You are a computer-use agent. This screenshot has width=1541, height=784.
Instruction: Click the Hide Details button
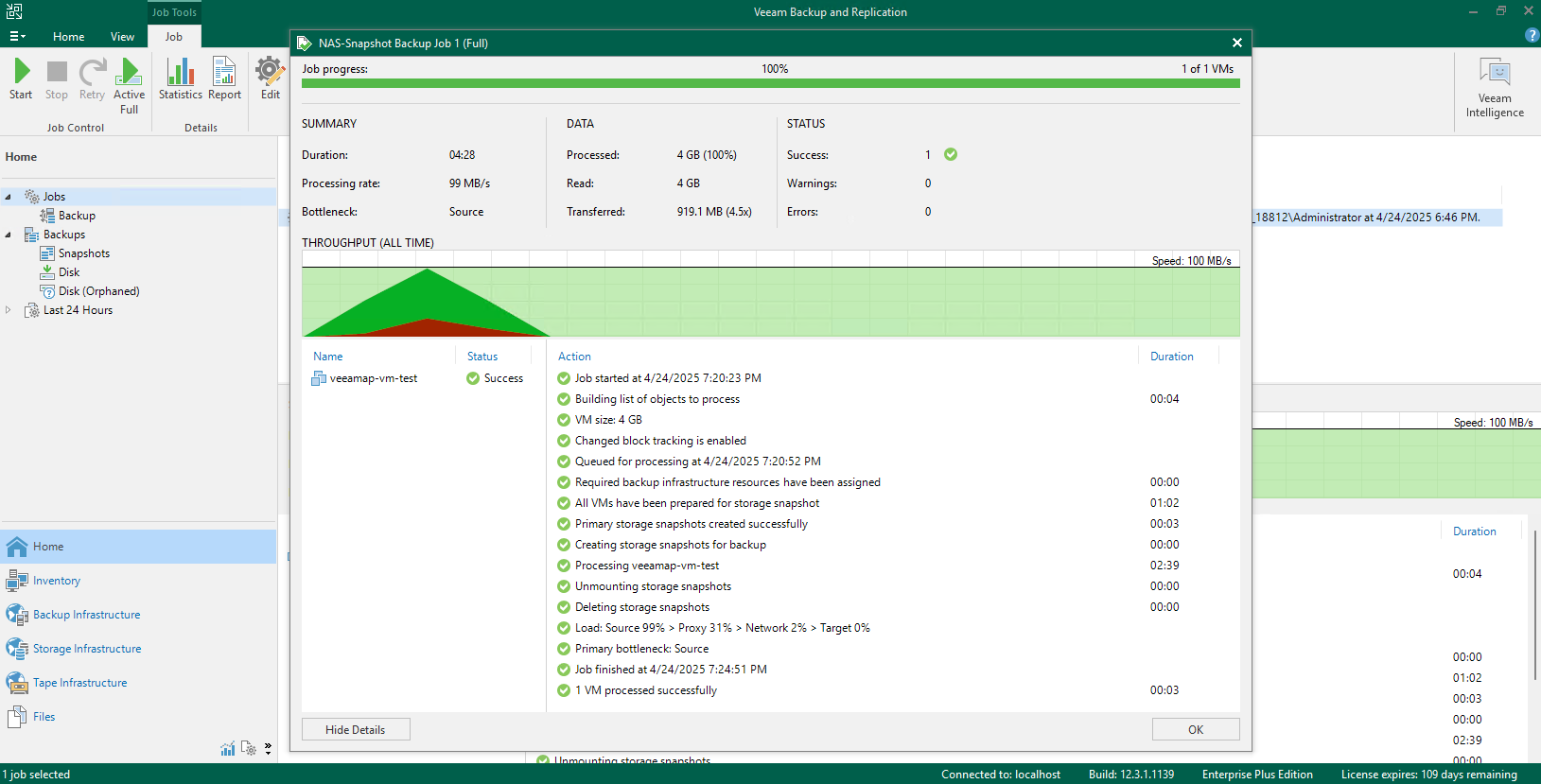pos(356,729)
